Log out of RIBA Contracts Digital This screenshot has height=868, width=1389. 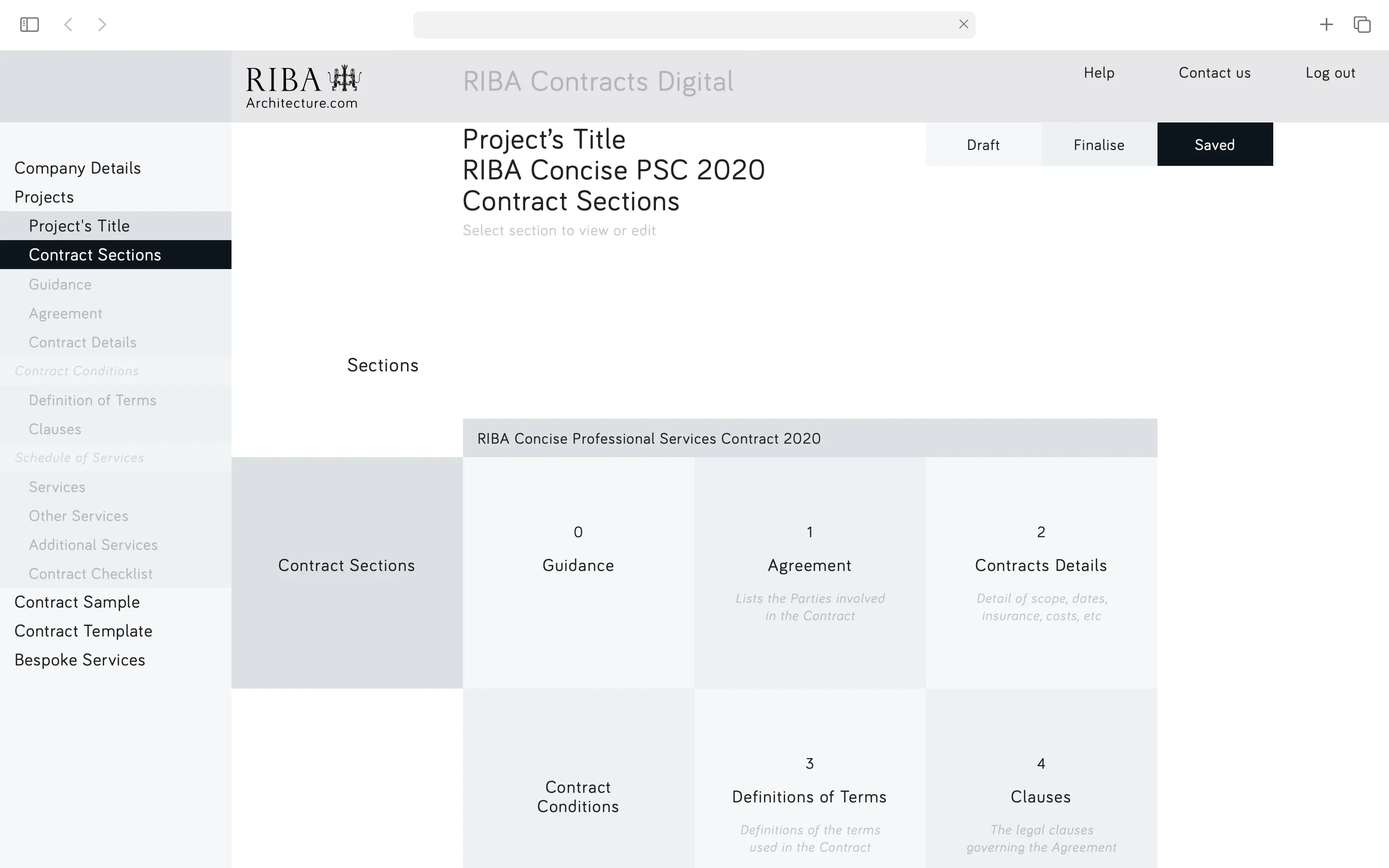point(1331,73)
